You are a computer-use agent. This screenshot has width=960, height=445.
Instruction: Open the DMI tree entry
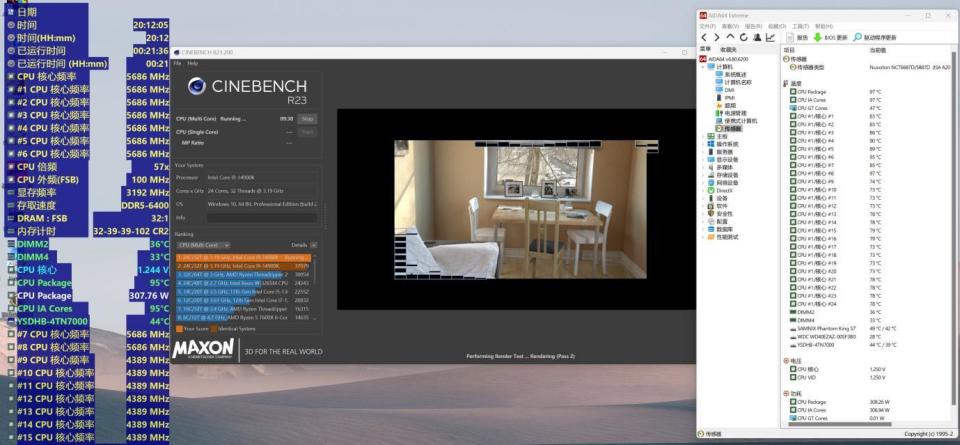tap(724, 90)
